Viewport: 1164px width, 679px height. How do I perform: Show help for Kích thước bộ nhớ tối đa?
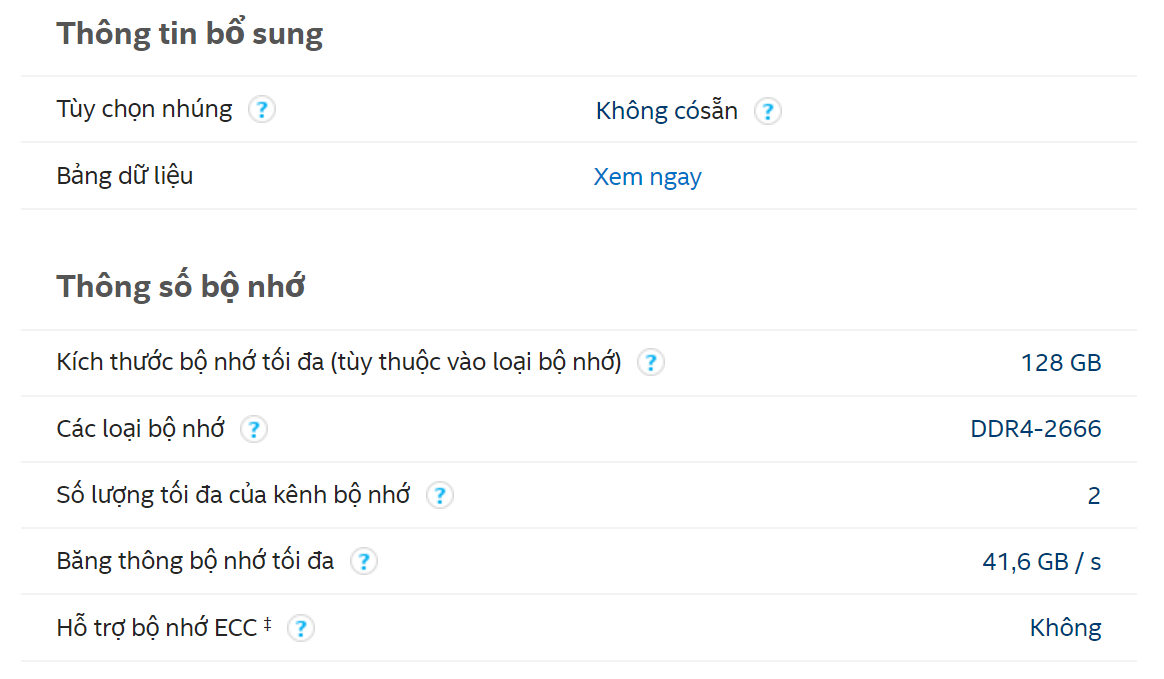651,362
